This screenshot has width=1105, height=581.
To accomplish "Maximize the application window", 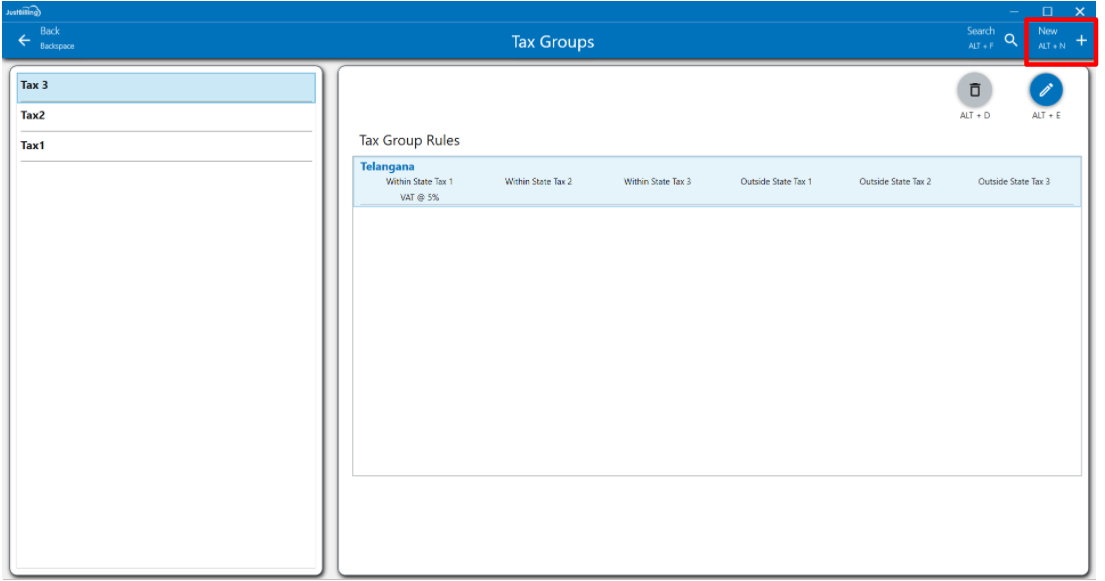I will tap(1047, 11).
